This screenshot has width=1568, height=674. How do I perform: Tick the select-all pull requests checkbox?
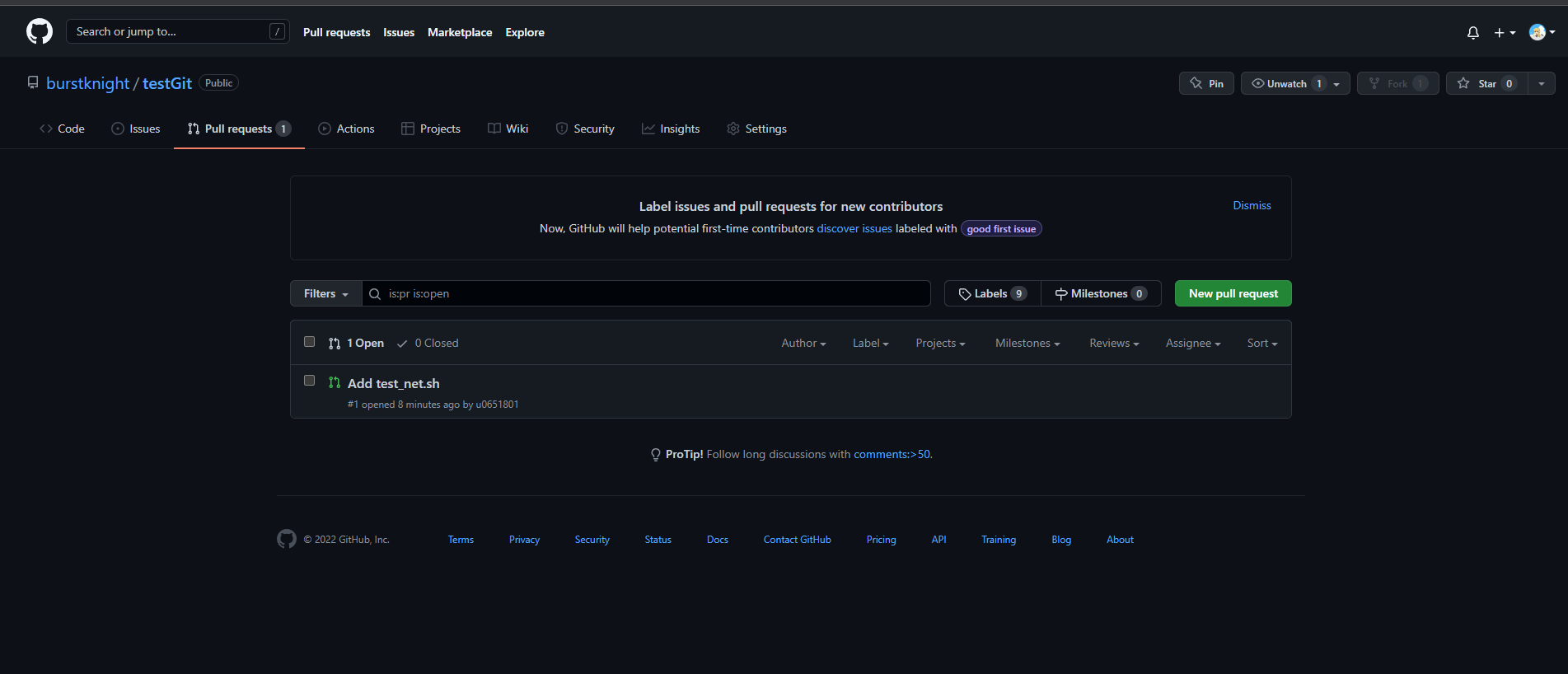[310, 342]
